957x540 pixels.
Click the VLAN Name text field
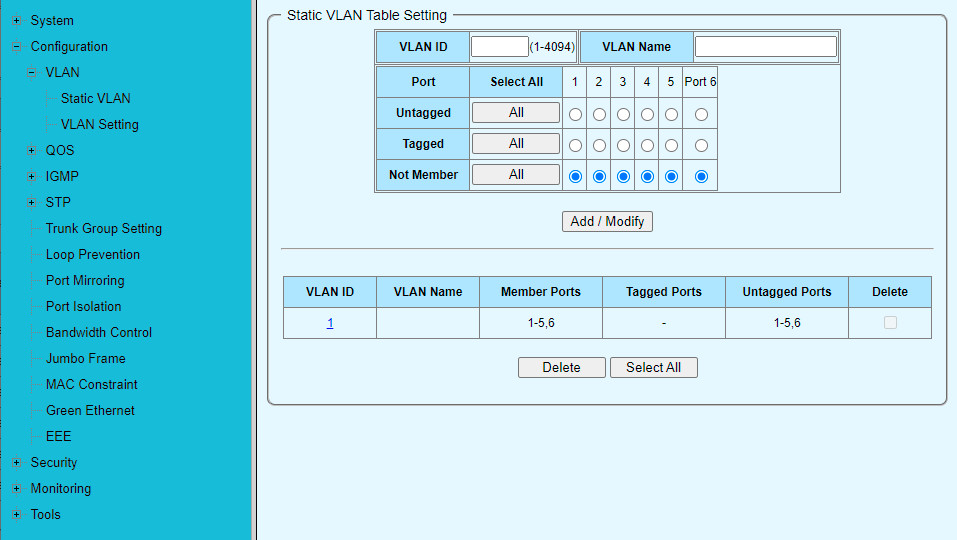click(765, 47)
